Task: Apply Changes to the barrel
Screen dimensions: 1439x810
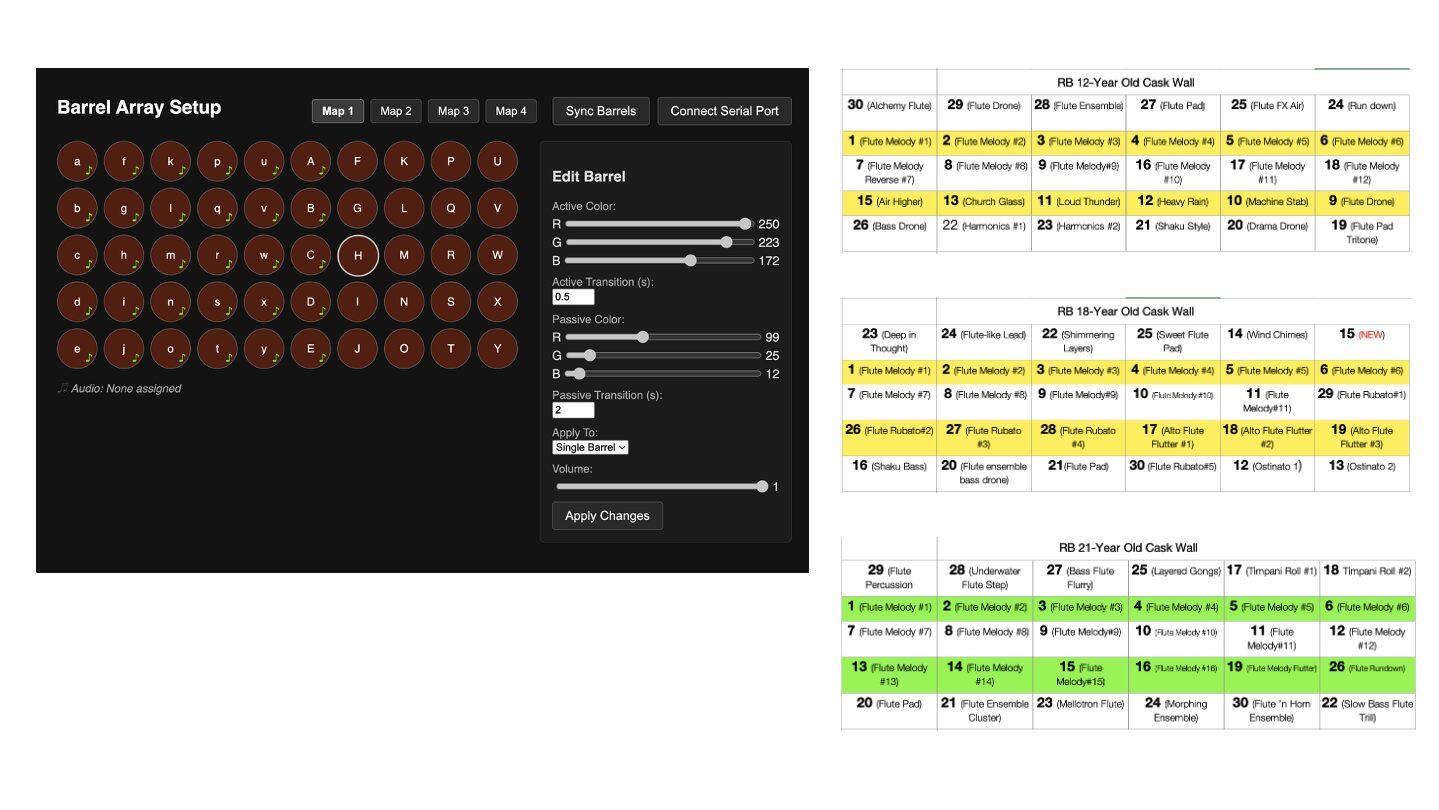Action: 607,516
